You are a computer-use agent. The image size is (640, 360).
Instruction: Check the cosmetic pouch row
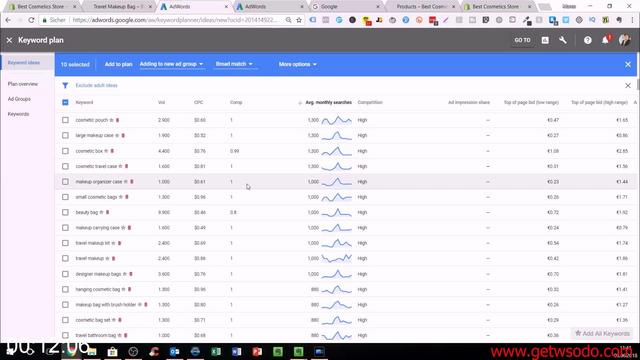[65, 120]
